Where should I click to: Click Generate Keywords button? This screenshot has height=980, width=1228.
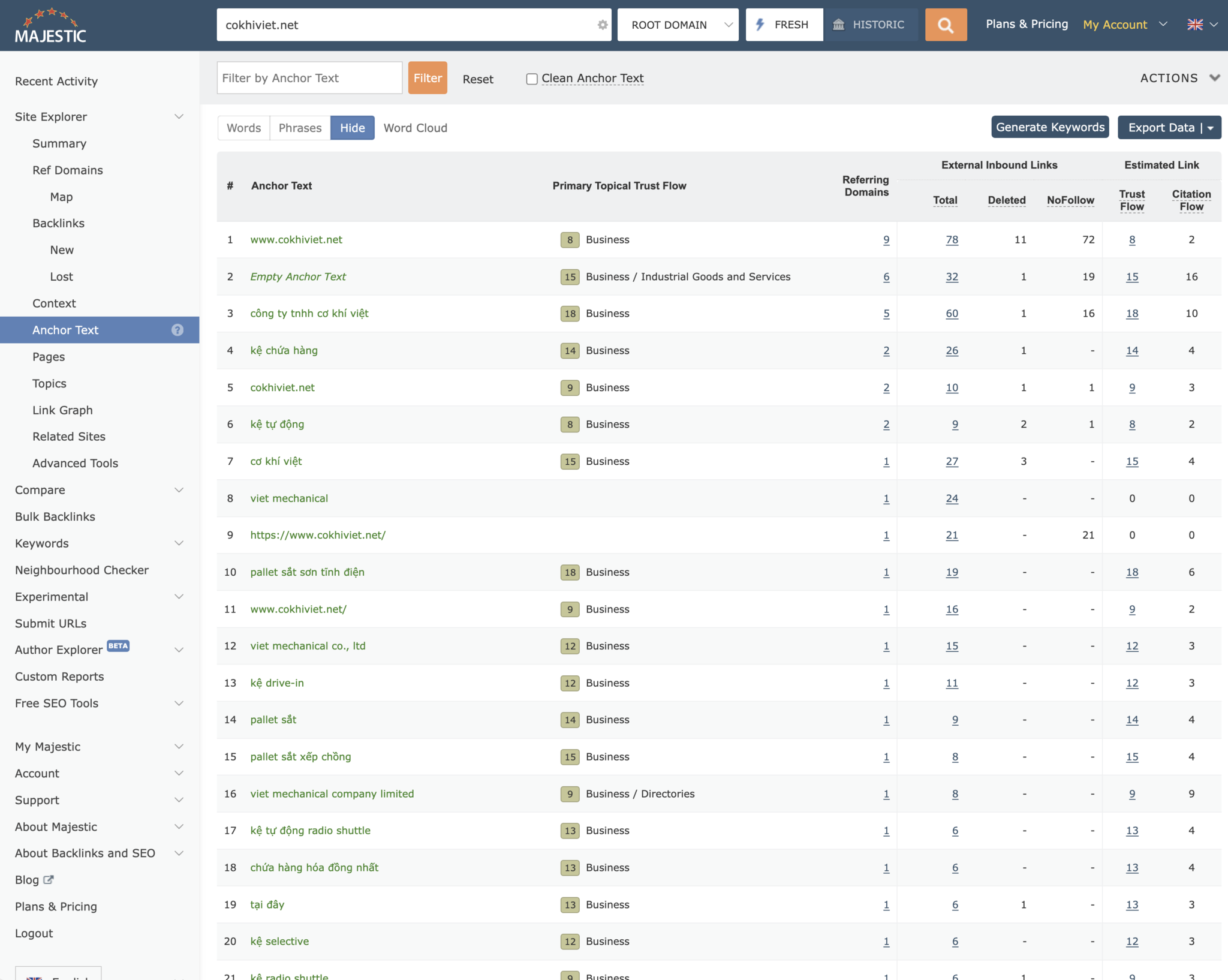pos(1050,127)
